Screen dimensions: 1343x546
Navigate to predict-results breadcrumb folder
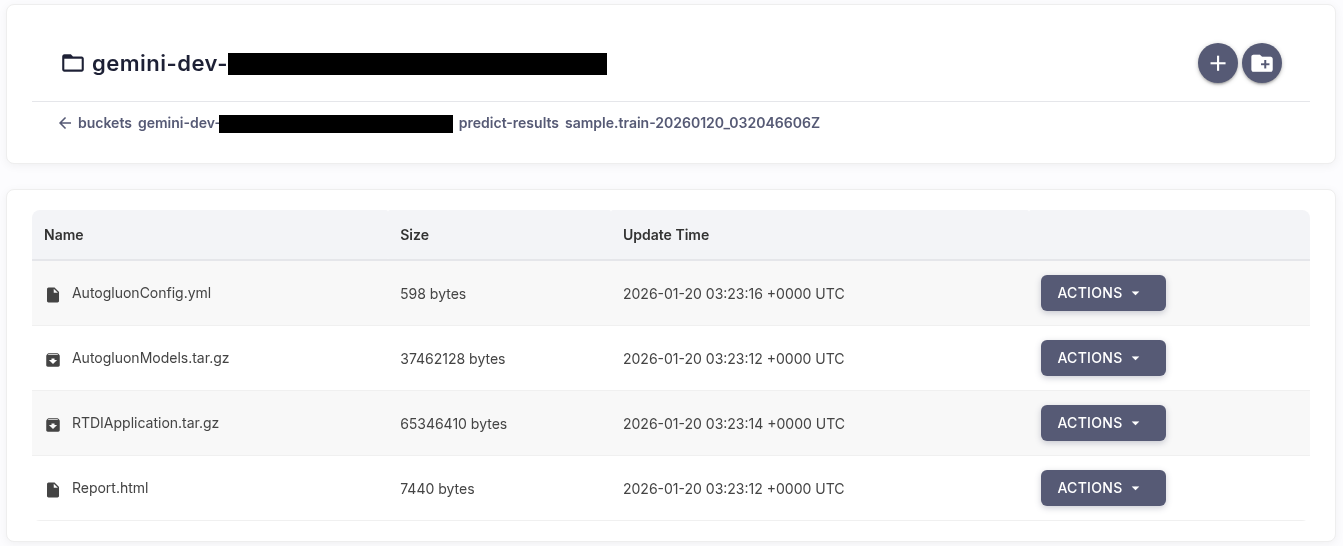tap(508, 123)
